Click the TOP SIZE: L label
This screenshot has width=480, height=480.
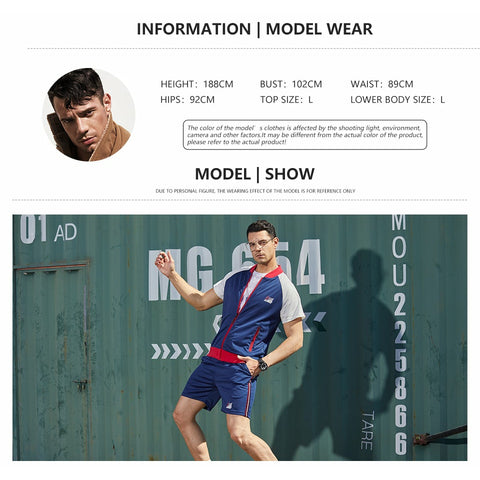(286, 99)
